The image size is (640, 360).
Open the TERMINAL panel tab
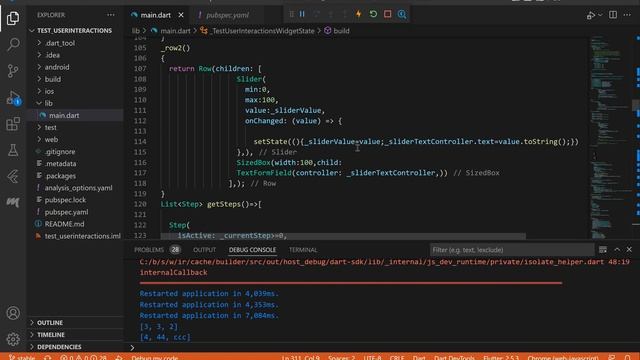(x=303, y=250)
